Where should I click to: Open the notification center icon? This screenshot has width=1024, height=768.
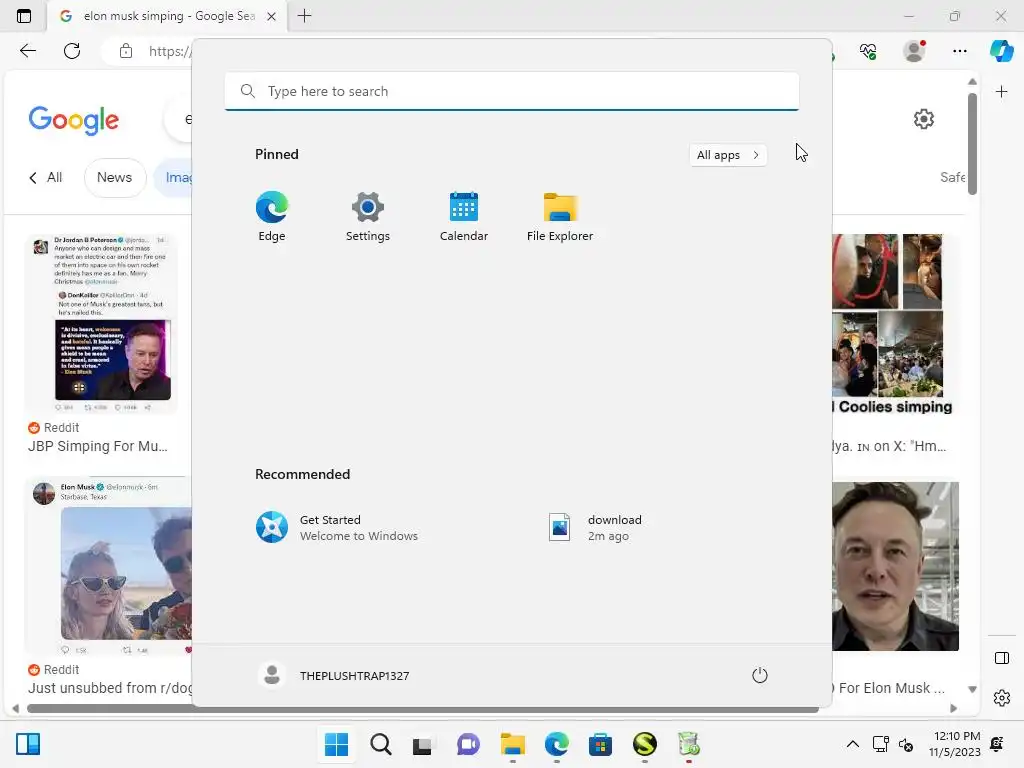[997, 744]
